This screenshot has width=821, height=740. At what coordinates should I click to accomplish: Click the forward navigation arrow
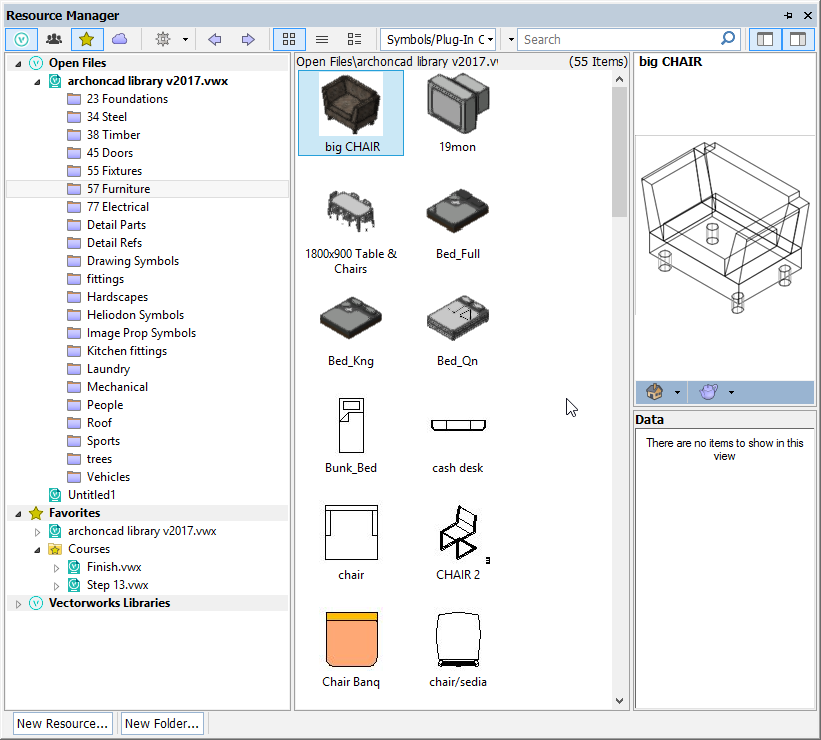(247, 39)
